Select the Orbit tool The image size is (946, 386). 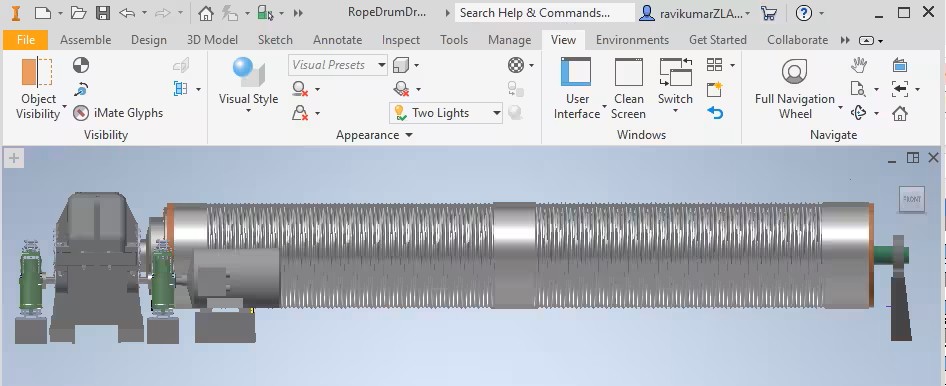pyautogui.click(x=859, y=113)
